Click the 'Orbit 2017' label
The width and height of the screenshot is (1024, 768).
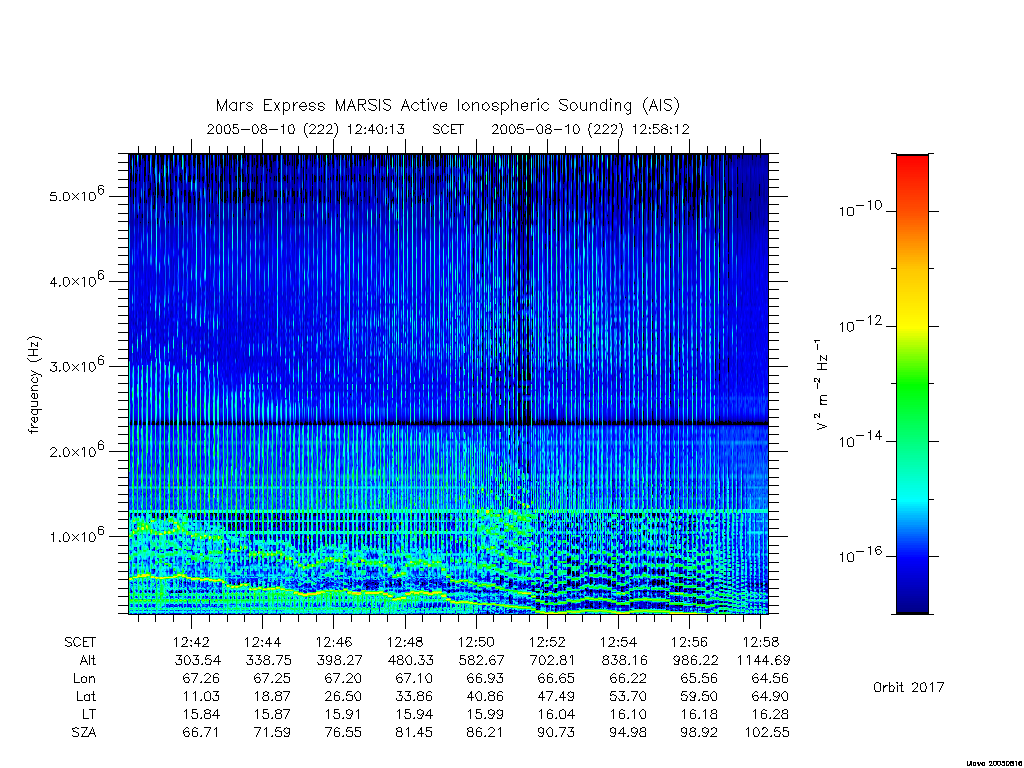click(x=908, y=687)
